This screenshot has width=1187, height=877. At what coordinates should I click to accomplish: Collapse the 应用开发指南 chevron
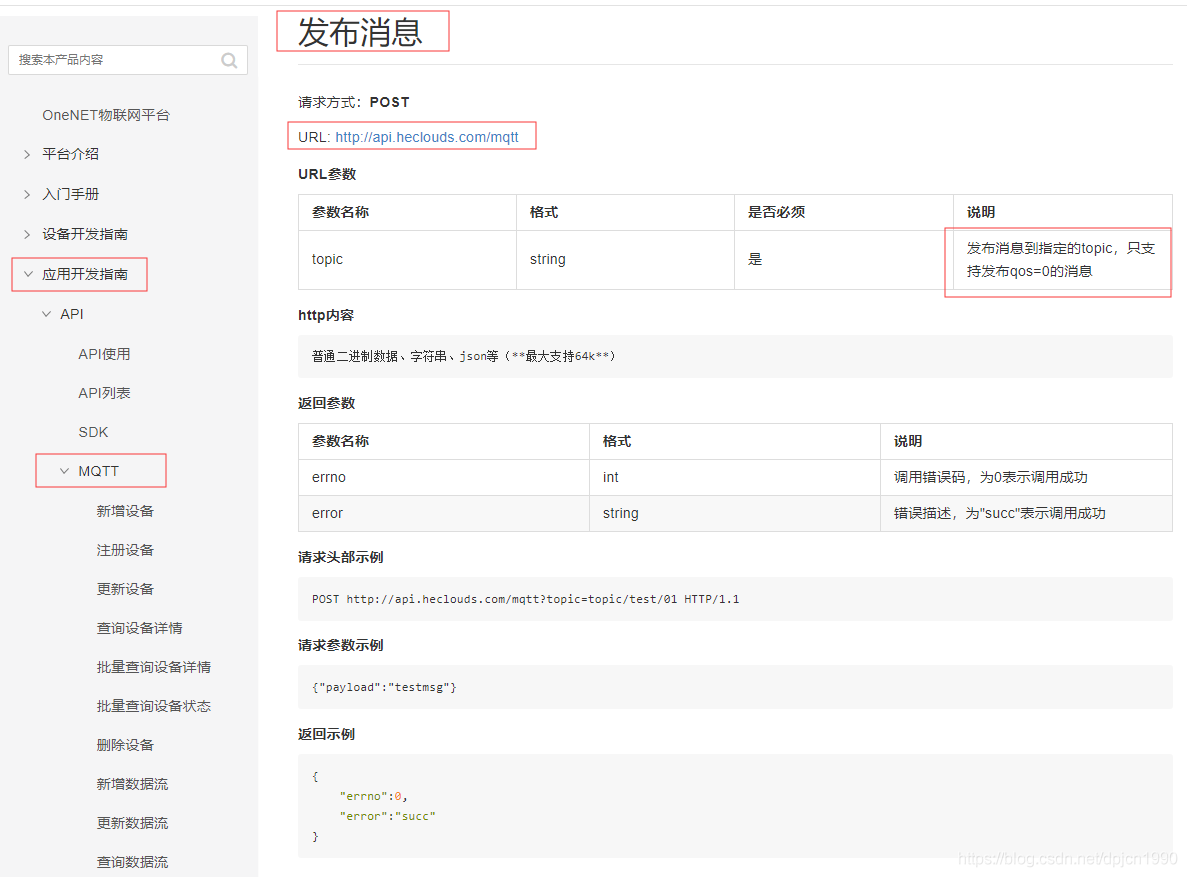[x=28, y=274]
